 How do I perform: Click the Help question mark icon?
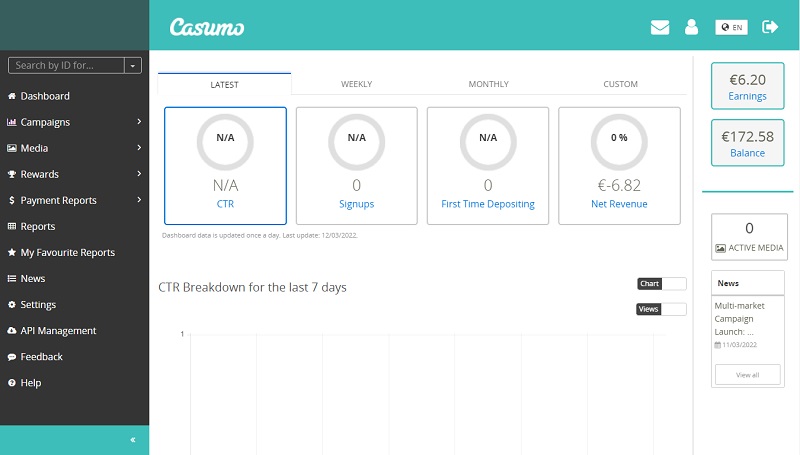(12, 383)
